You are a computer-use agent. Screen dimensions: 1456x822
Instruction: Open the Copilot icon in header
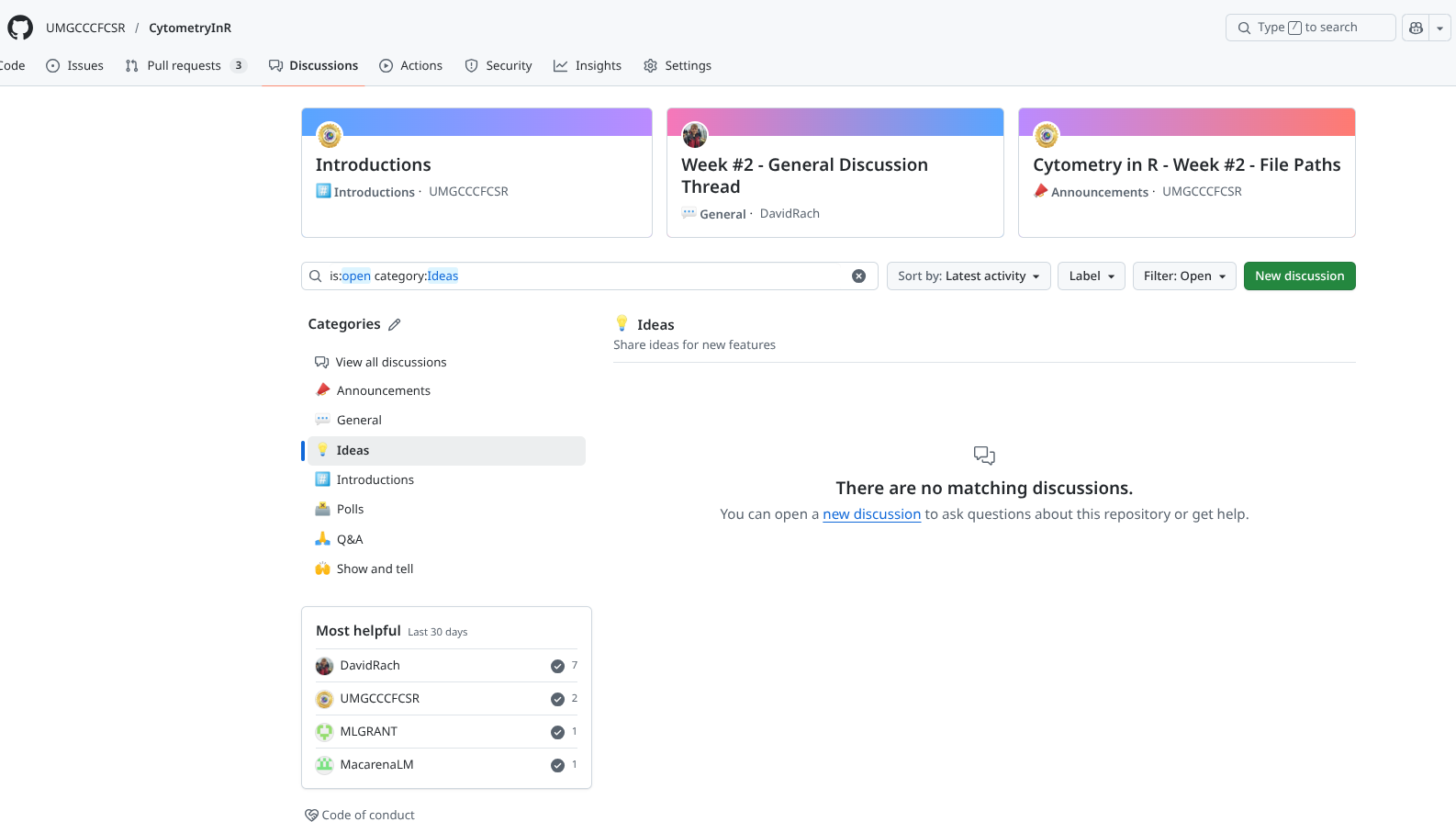tap(1416, 28)
